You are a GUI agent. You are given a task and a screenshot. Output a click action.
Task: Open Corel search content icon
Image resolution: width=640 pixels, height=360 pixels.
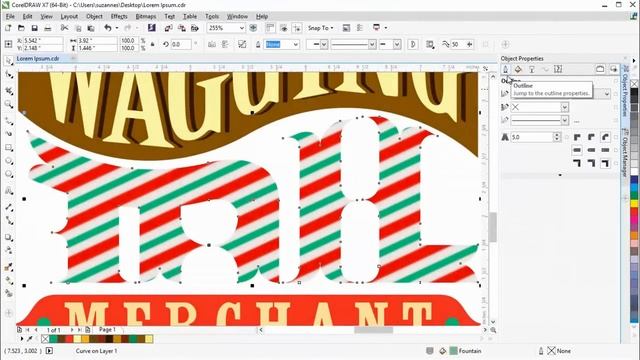tap(151, 28)
